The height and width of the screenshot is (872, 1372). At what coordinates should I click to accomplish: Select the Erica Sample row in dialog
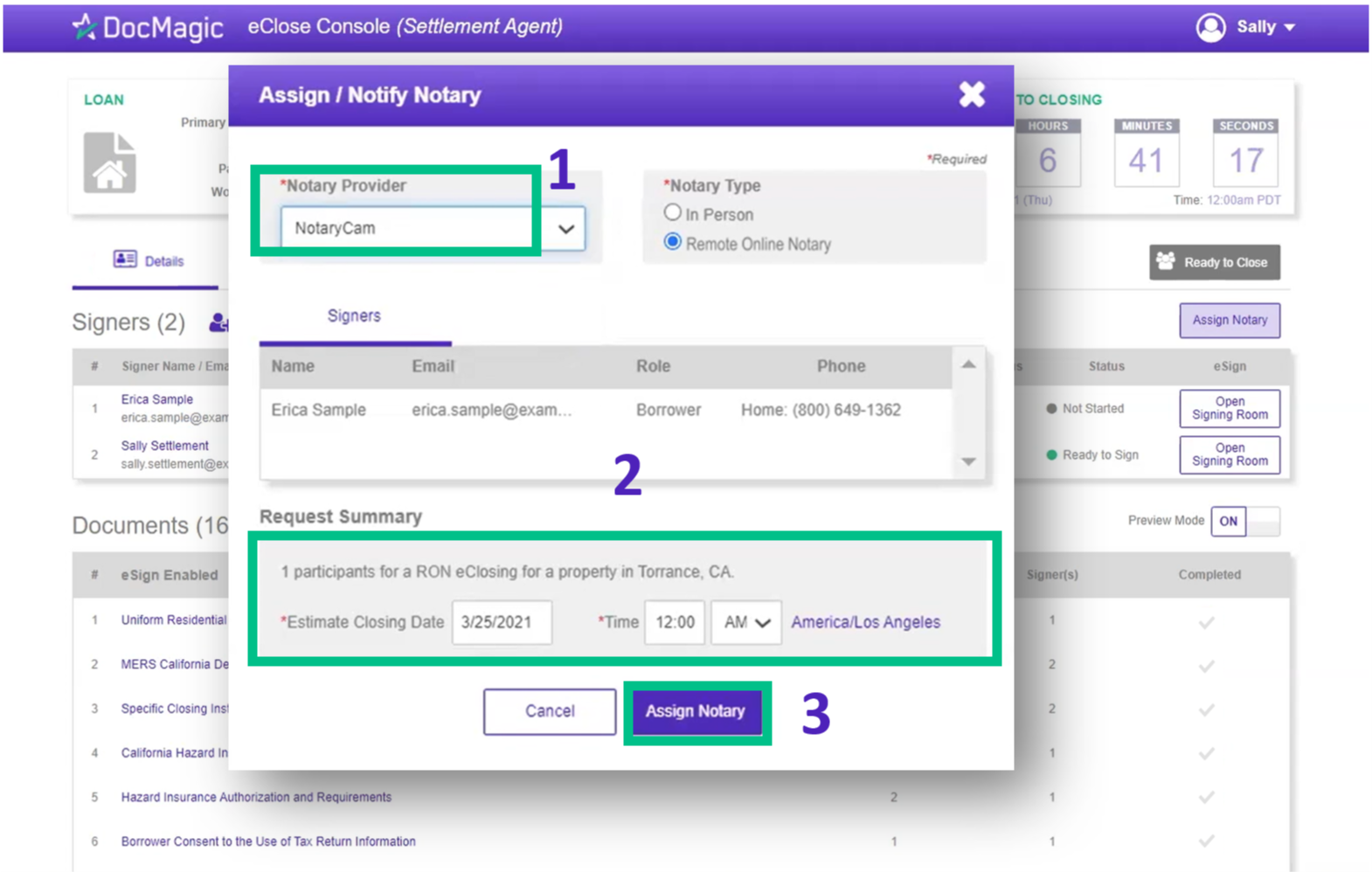click(605, 410)
